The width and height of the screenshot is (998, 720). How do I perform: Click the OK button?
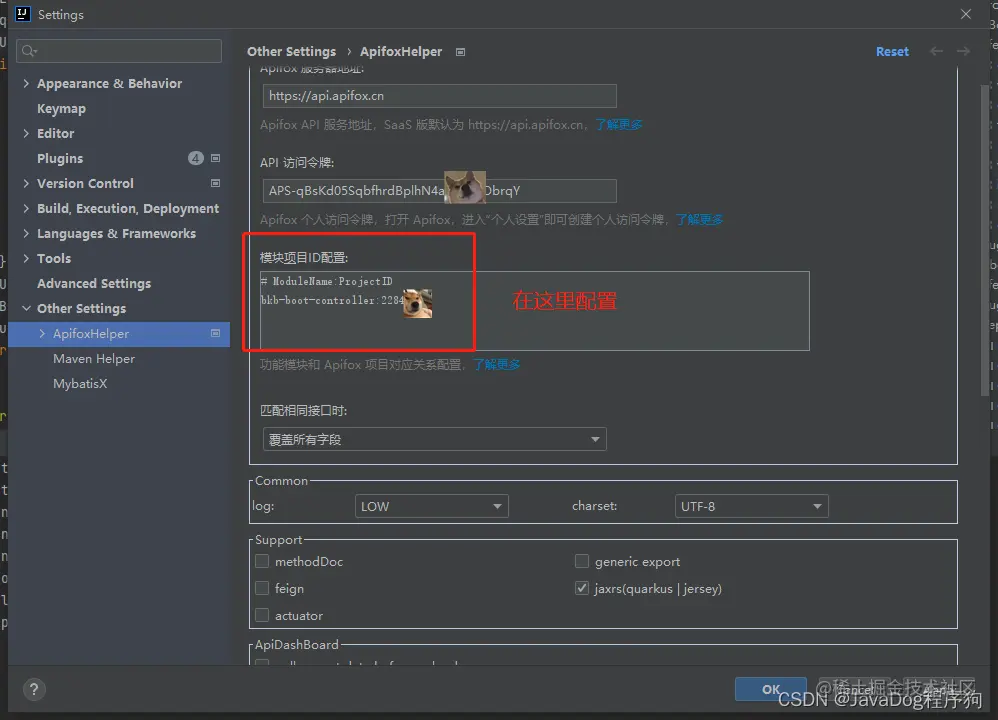point(771,689)
